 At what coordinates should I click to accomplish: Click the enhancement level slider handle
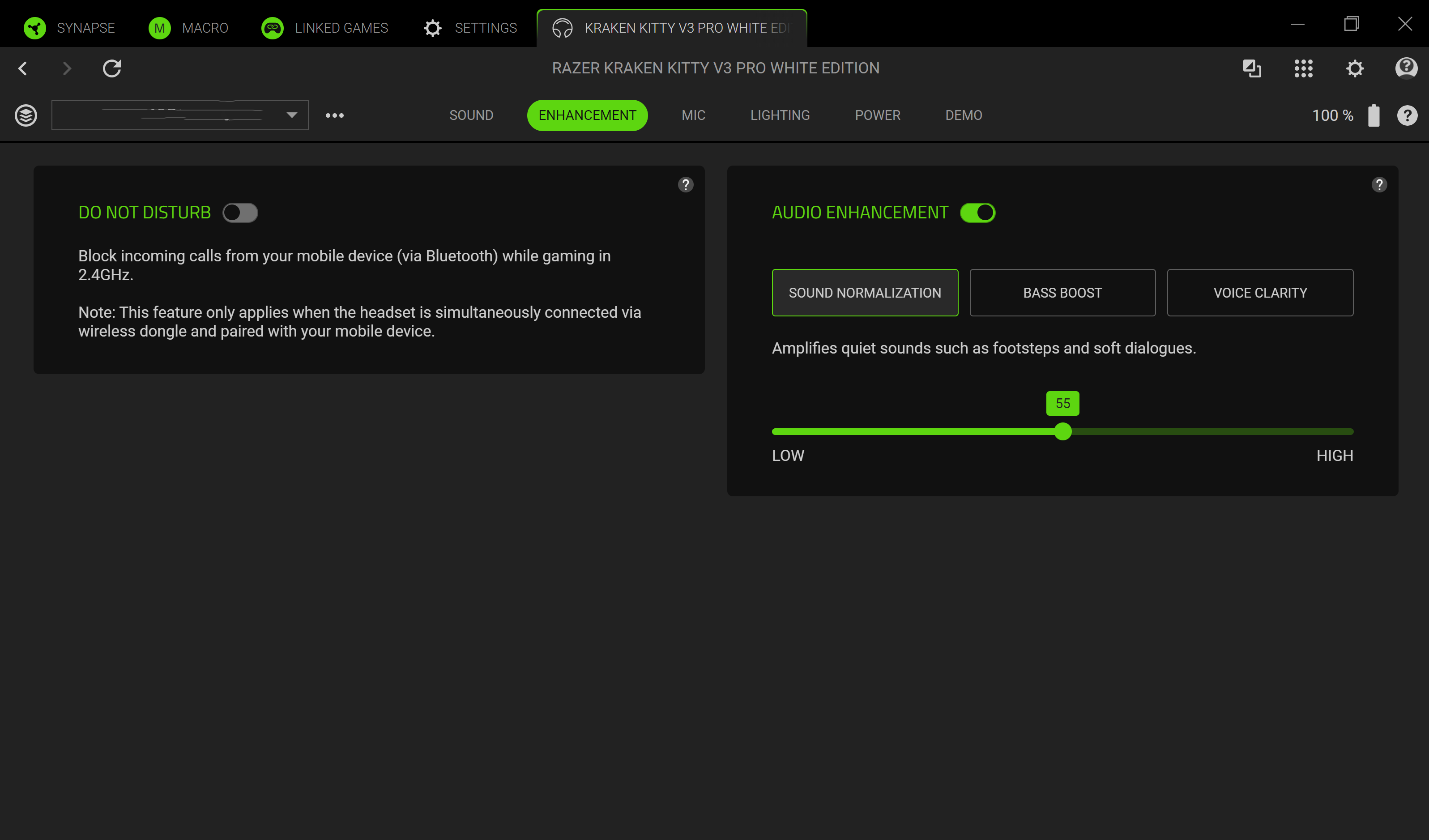(x=1062, y=431)
